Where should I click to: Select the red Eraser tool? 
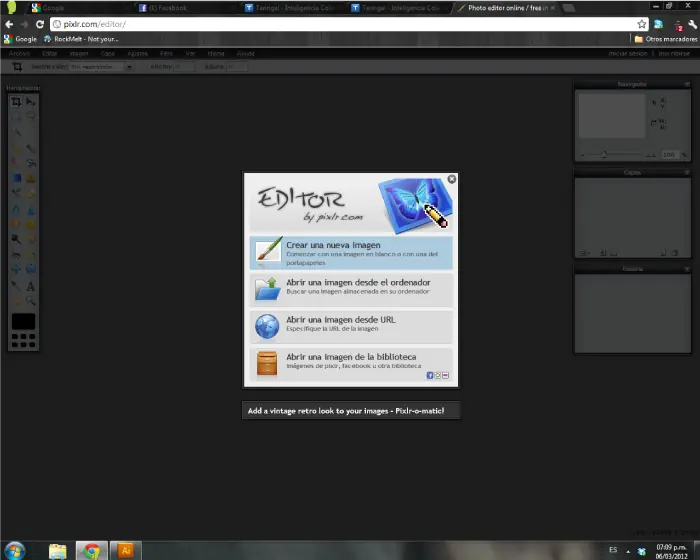(16, 163)
